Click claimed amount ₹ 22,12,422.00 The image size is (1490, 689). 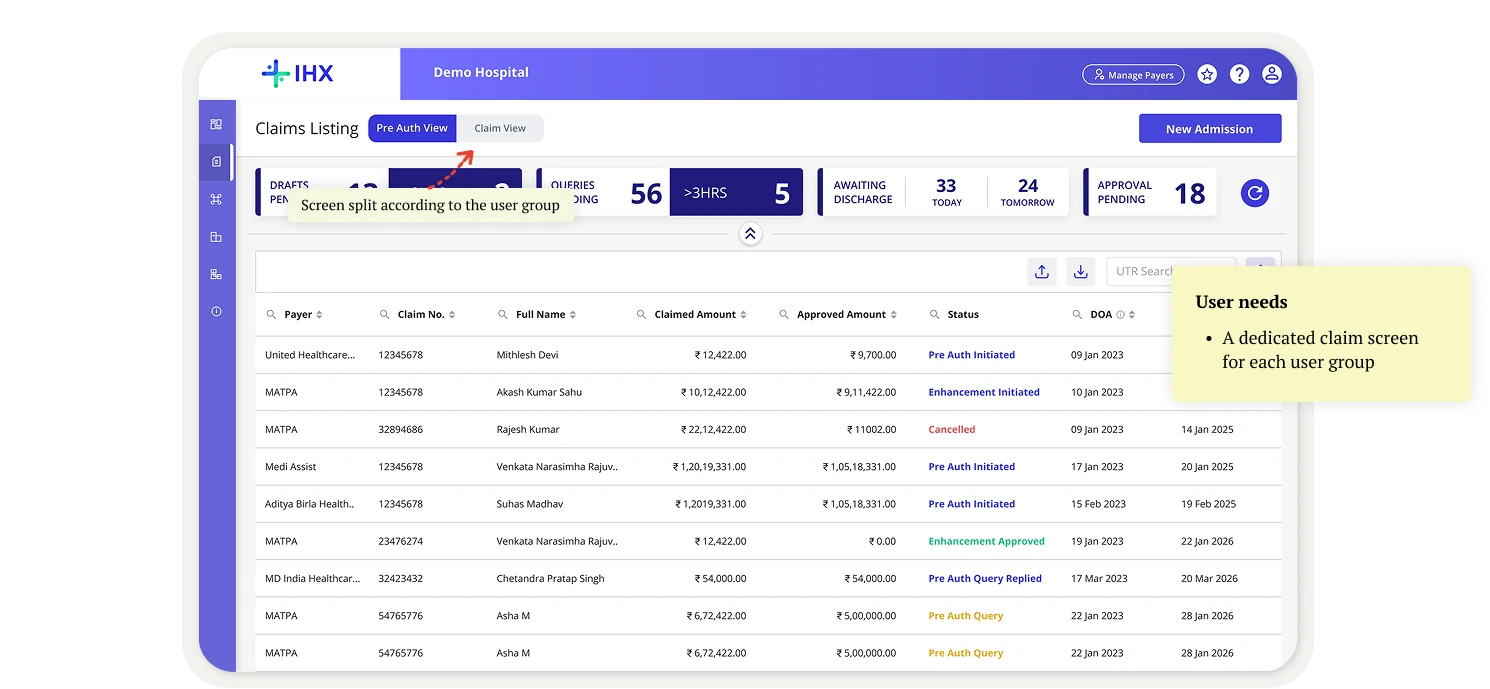(x=713, y=429)
